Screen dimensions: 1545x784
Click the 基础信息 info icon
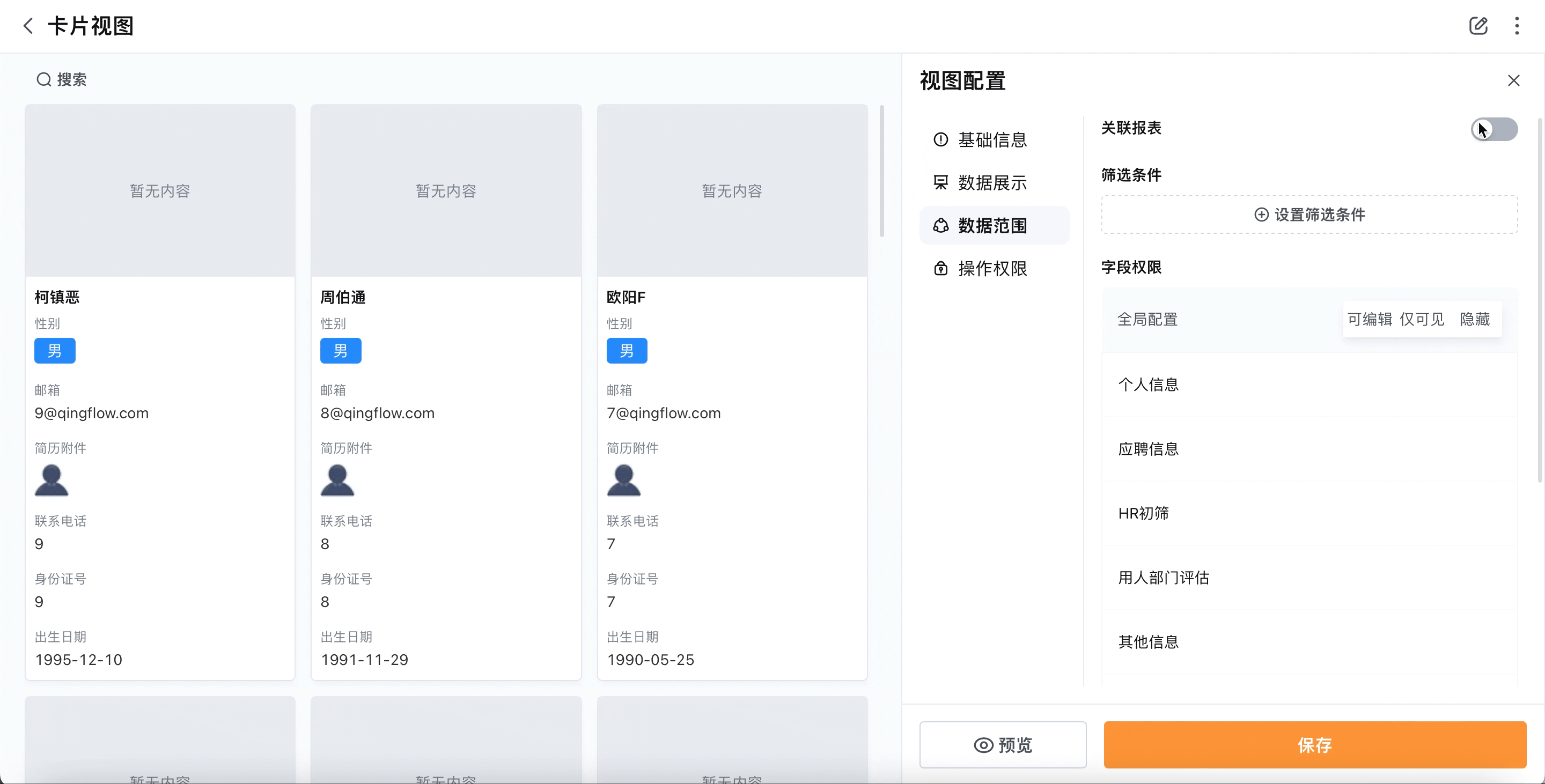pyautogui.click(x=940, y=139)
